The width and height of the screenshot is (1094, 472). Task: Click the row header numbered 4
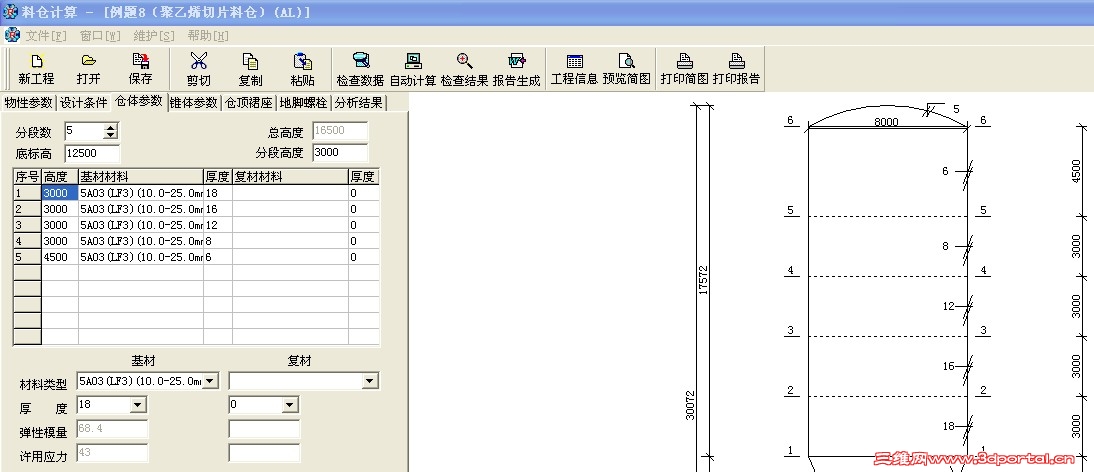[27, 241]
